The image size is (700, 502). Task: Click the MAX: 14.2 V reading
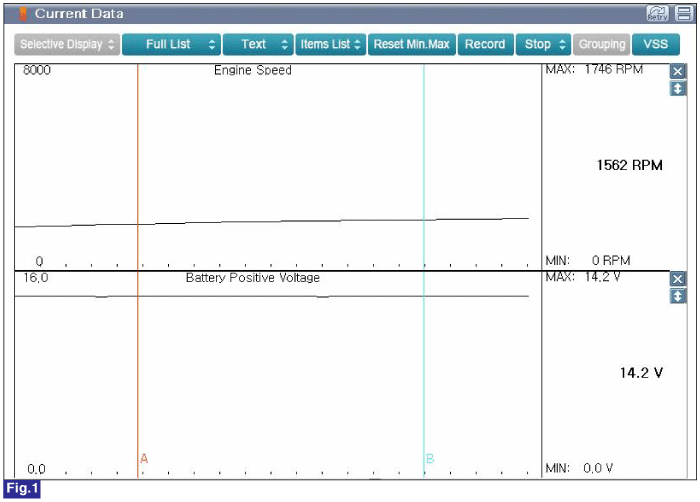pos(583,277)
